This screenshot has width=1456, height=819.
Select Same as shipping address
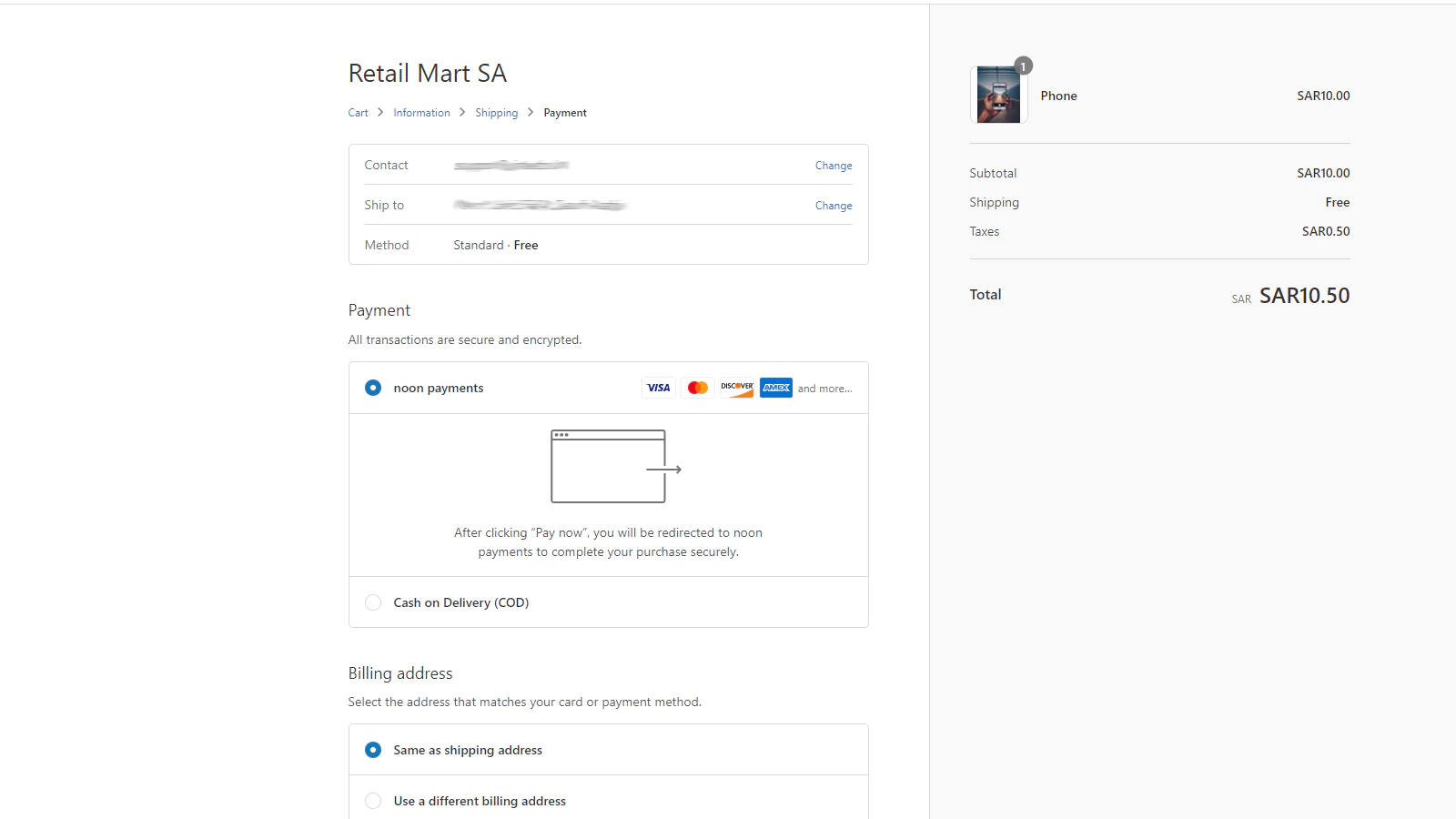(x=373, y=750)
